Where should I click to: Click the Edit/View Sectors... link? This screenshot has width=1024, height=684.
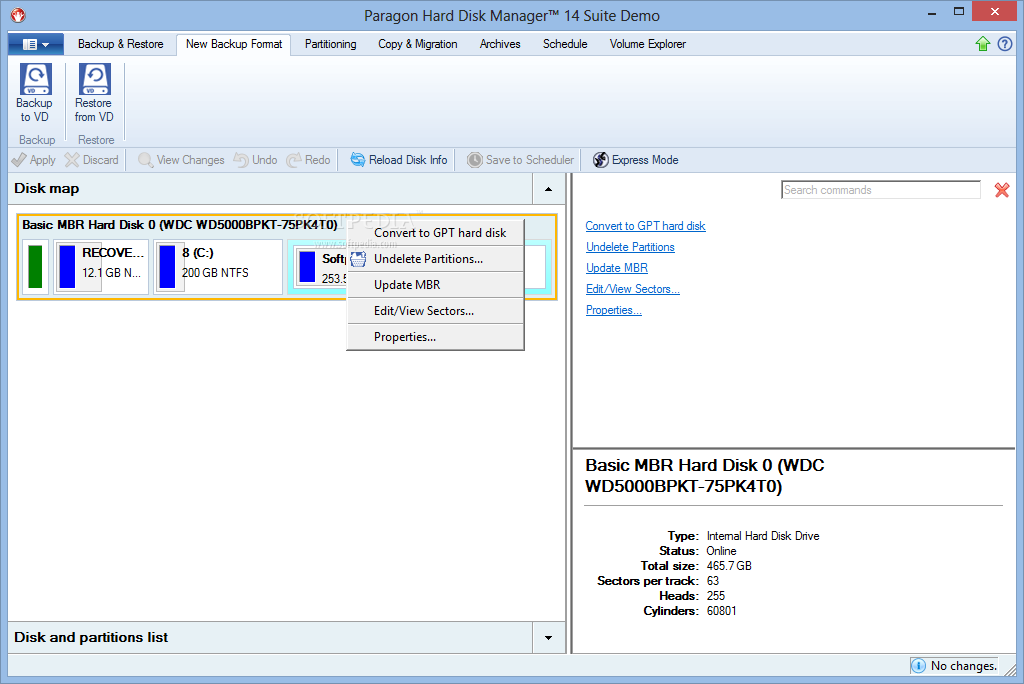point(632,289)
